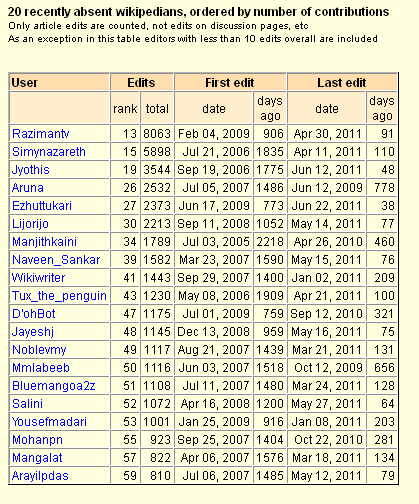Viewport: 419px width, 504px height.
Task: Select the 1480 days ago cell
Action: pyautogui.click(x=270, y=386)
